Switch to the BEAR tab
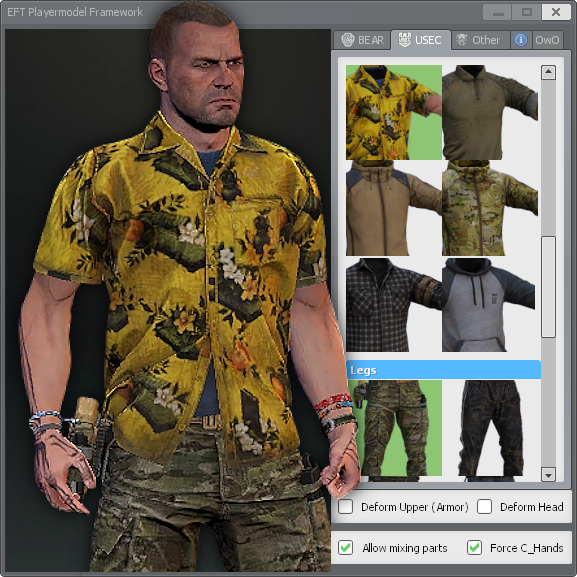 (x=362, y=40)
